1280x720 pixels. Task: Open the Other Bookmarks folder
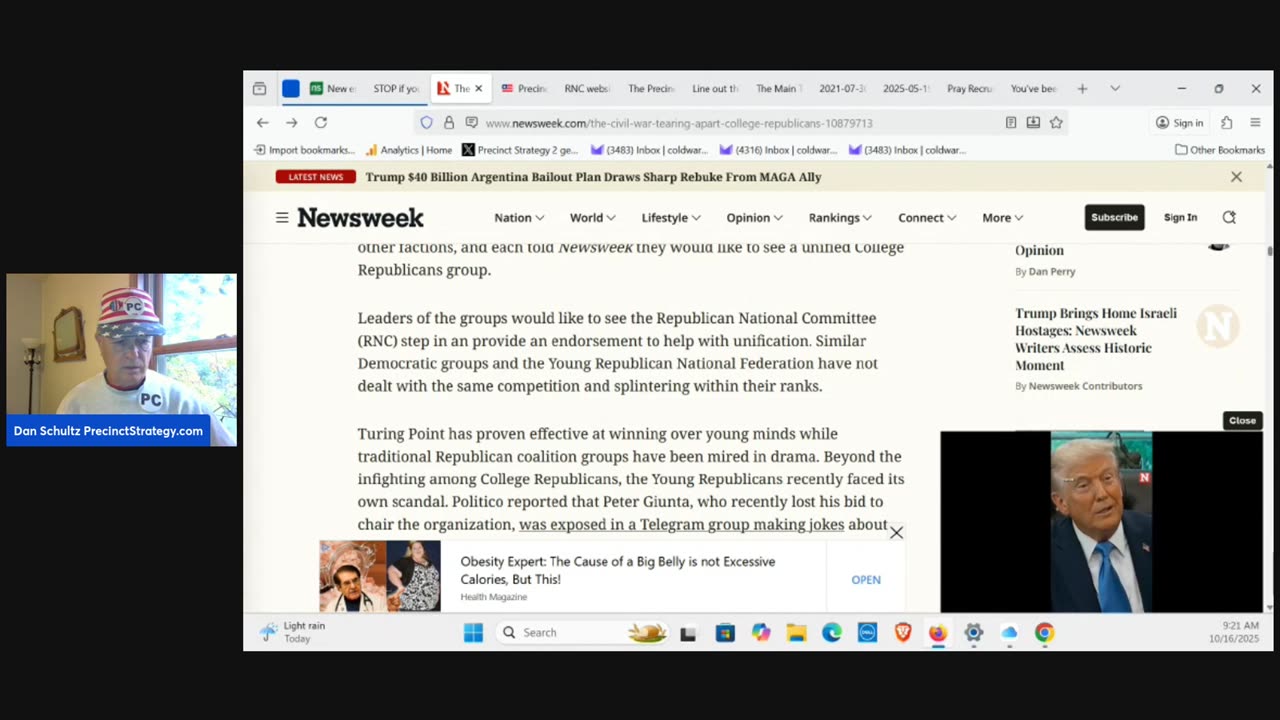(1220, 150)
